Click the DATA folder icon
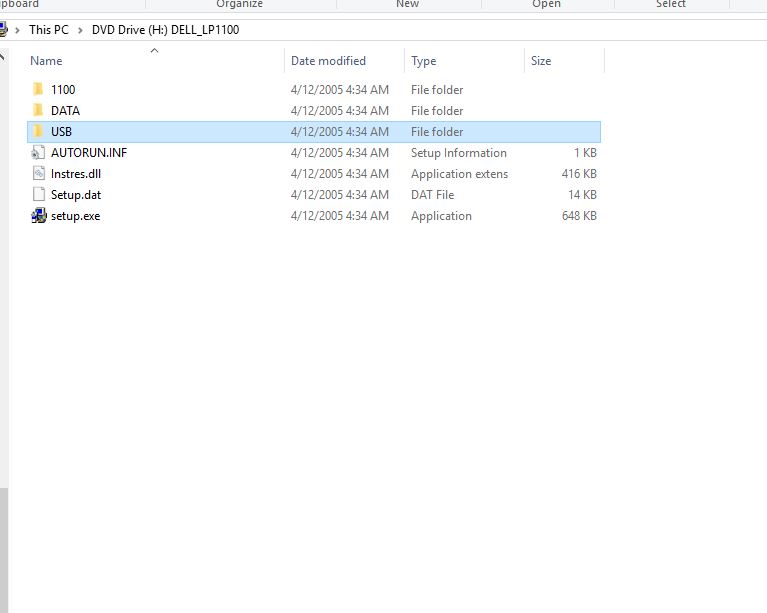The height and width of the screenshot is (613, 767). click(38, 111)
